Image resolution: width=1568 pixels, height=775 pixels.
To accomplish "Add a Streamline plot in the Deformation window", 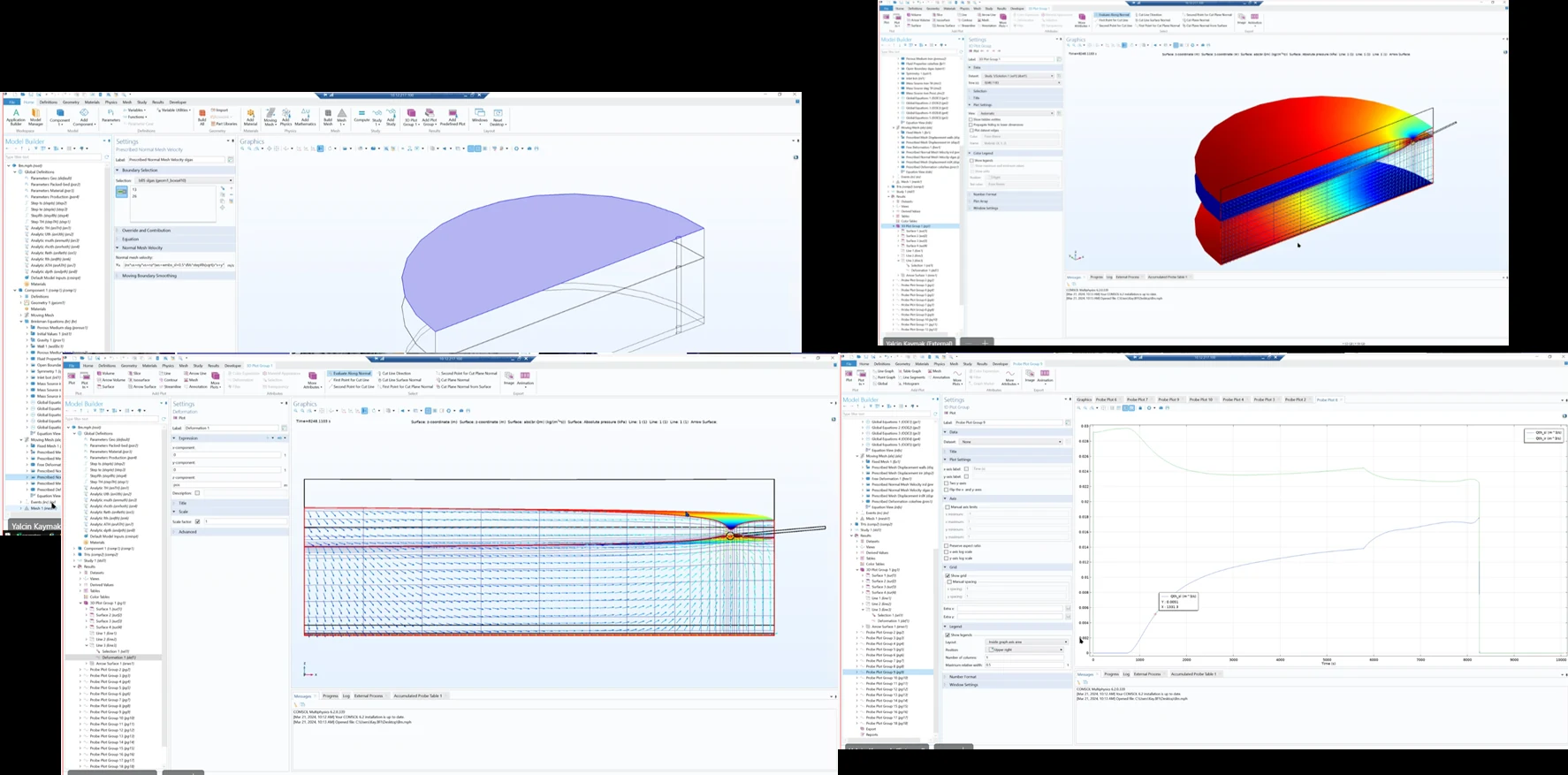I will [x=170, y=386].
